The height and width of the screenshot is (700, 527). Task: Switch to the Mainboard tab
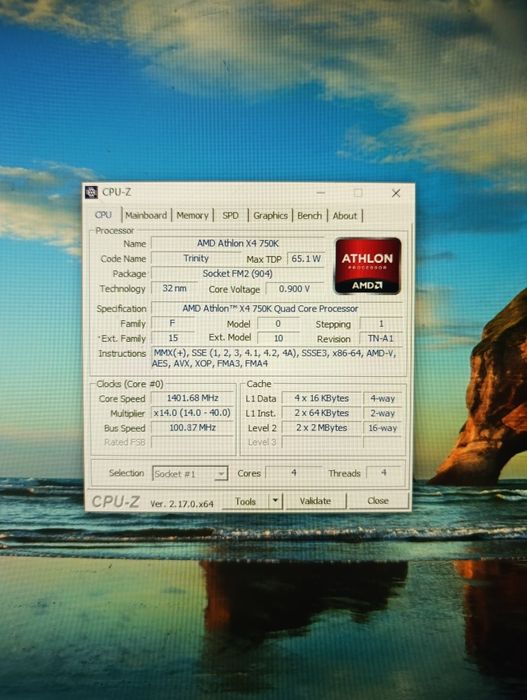(146, 215)
